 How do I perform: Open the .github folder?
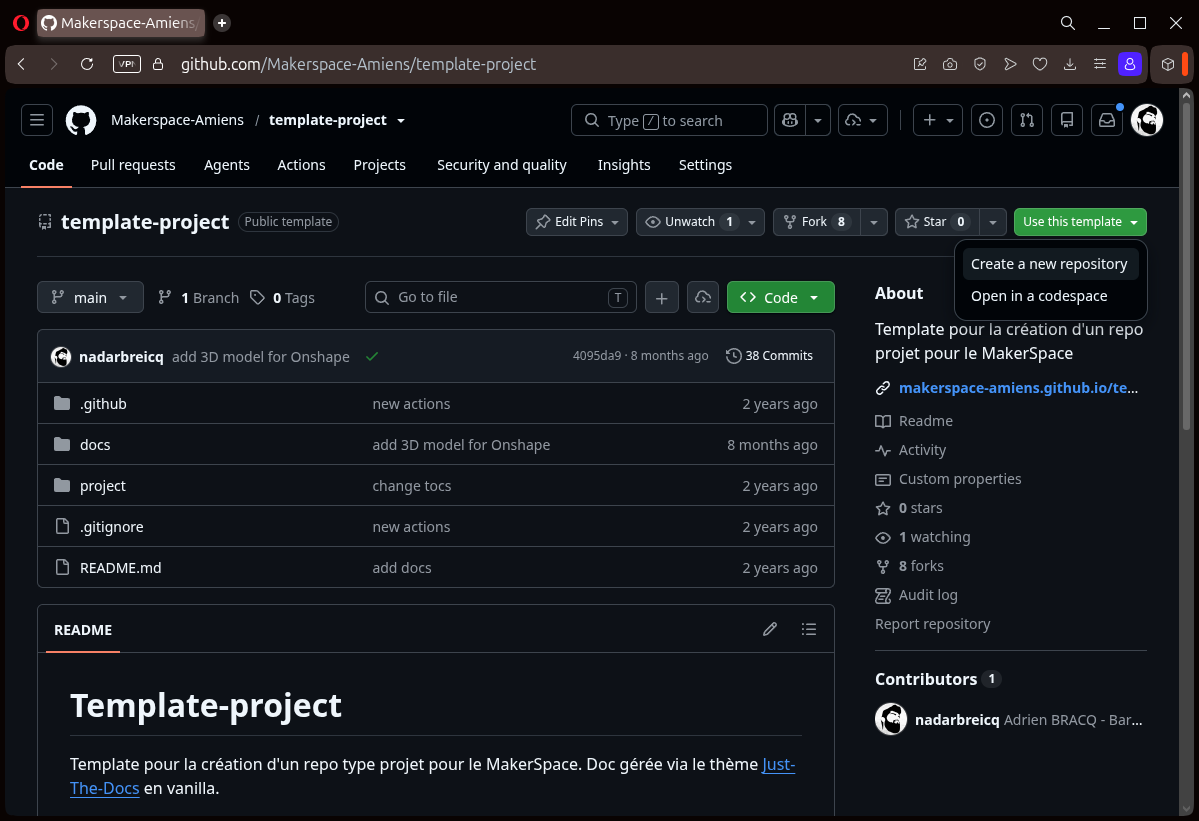point(103,404)
